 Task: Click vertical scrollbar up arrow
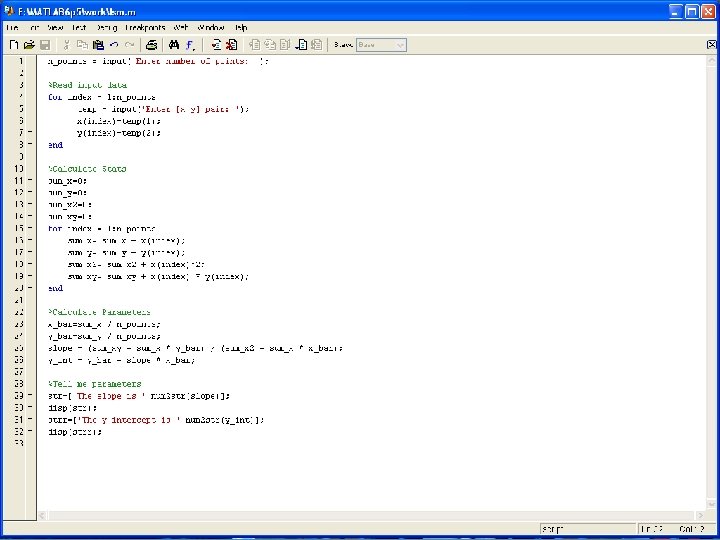[712, 60]
